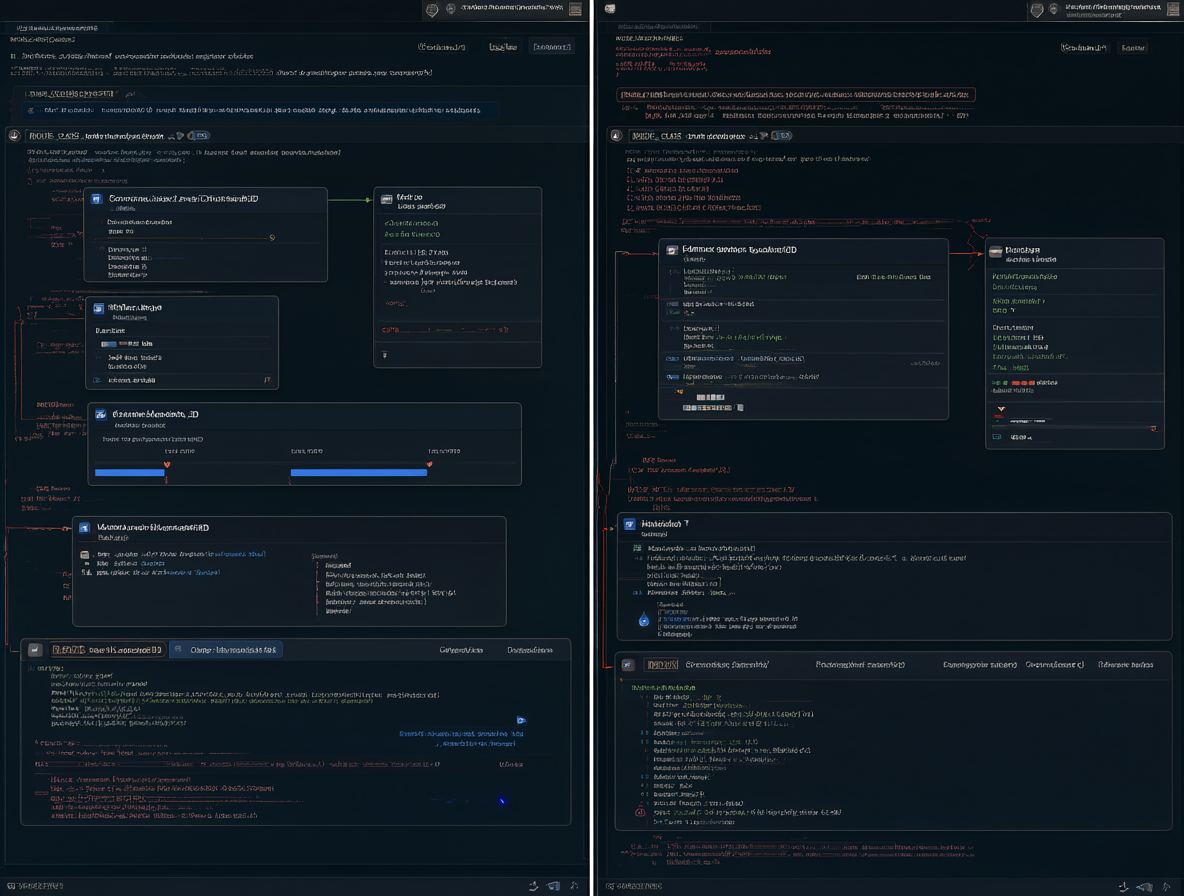The image size is (1184, 896).
Task: Select the rightmost tab in right pane's bottom panel
Action: [x=1125, y=665]
